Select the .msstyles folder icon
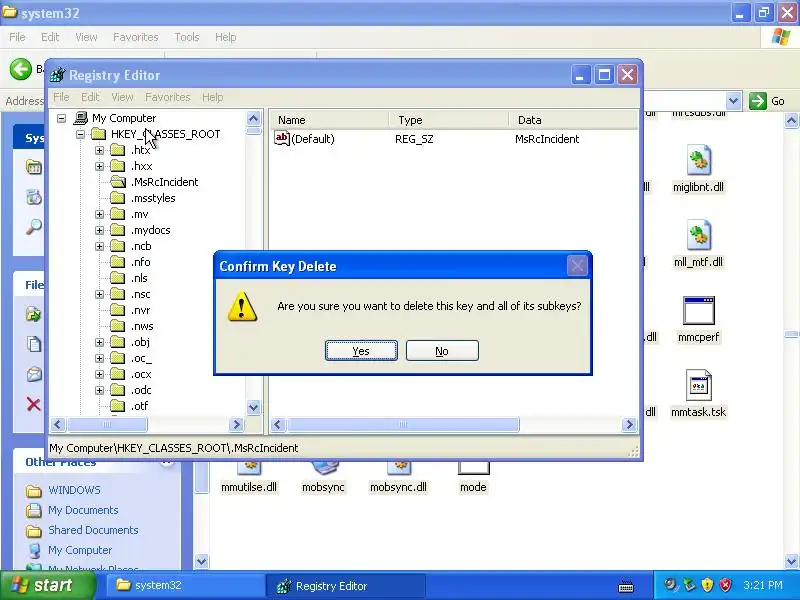This screenshot has width=800, height=600. tap(118, 198)
